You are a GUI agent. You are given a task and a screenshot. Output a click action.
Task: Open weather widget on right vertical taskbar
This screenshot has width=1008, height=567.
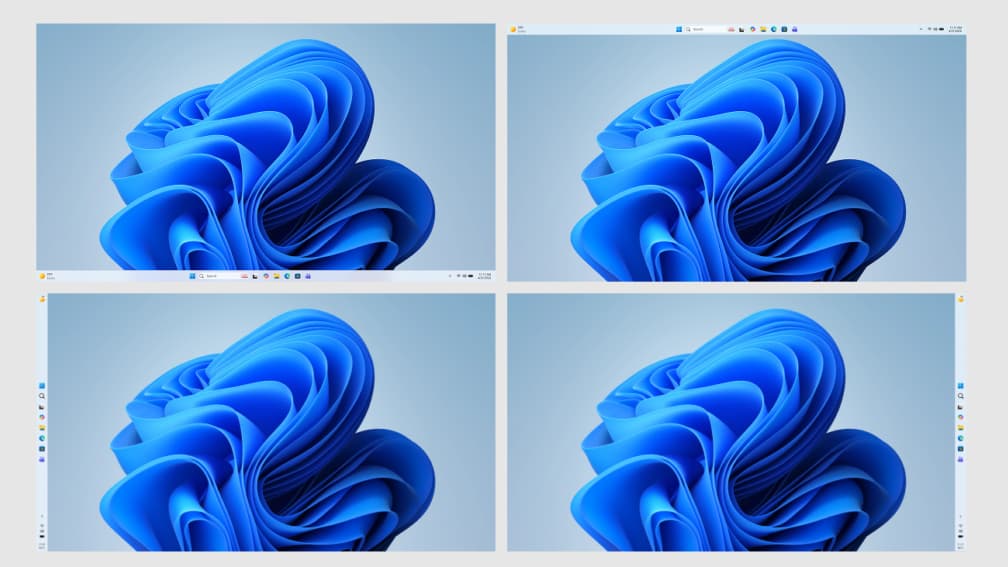[x=961, y=298]
